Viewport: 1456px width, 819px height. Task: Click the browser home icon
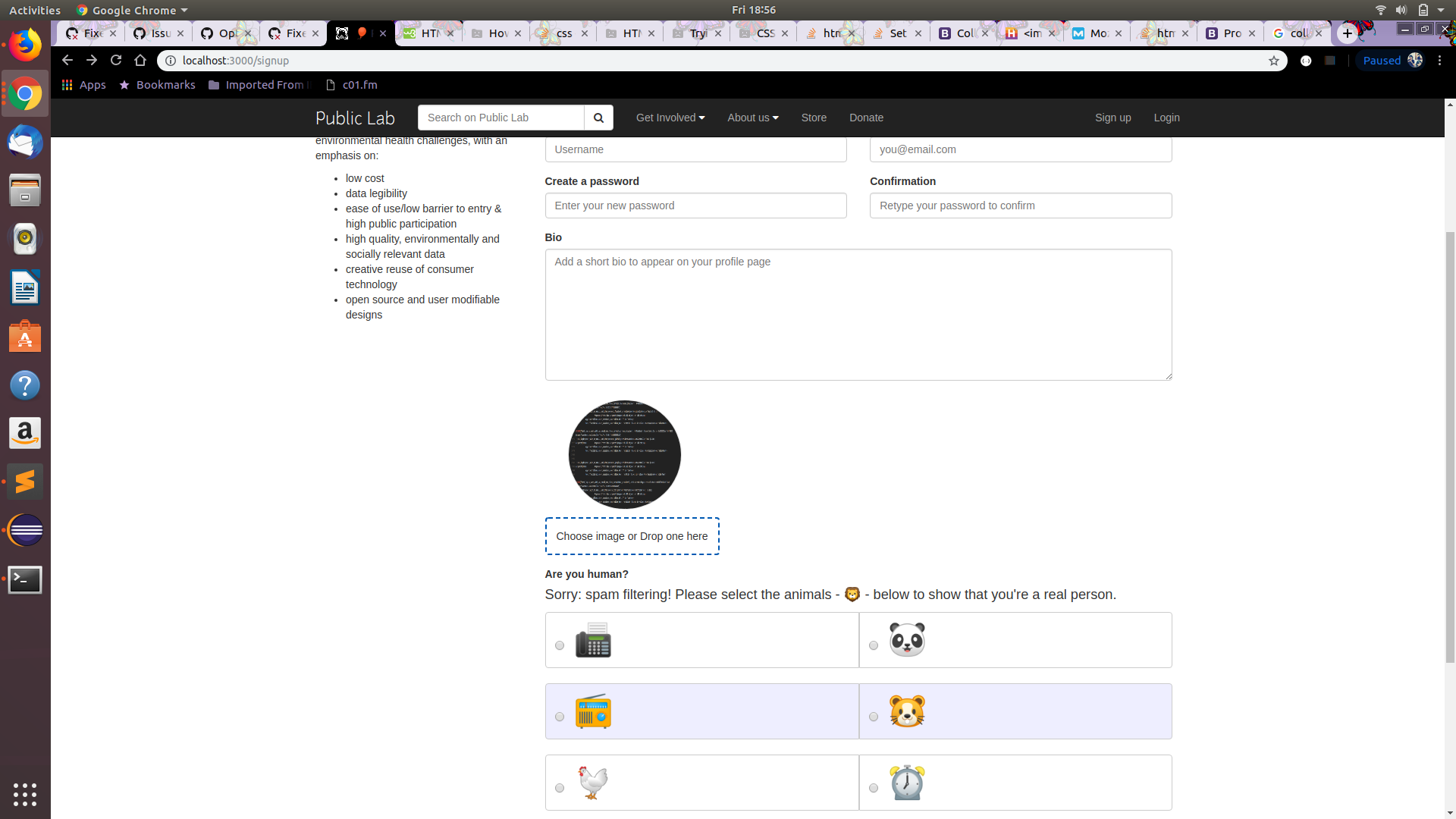(140, 60)
